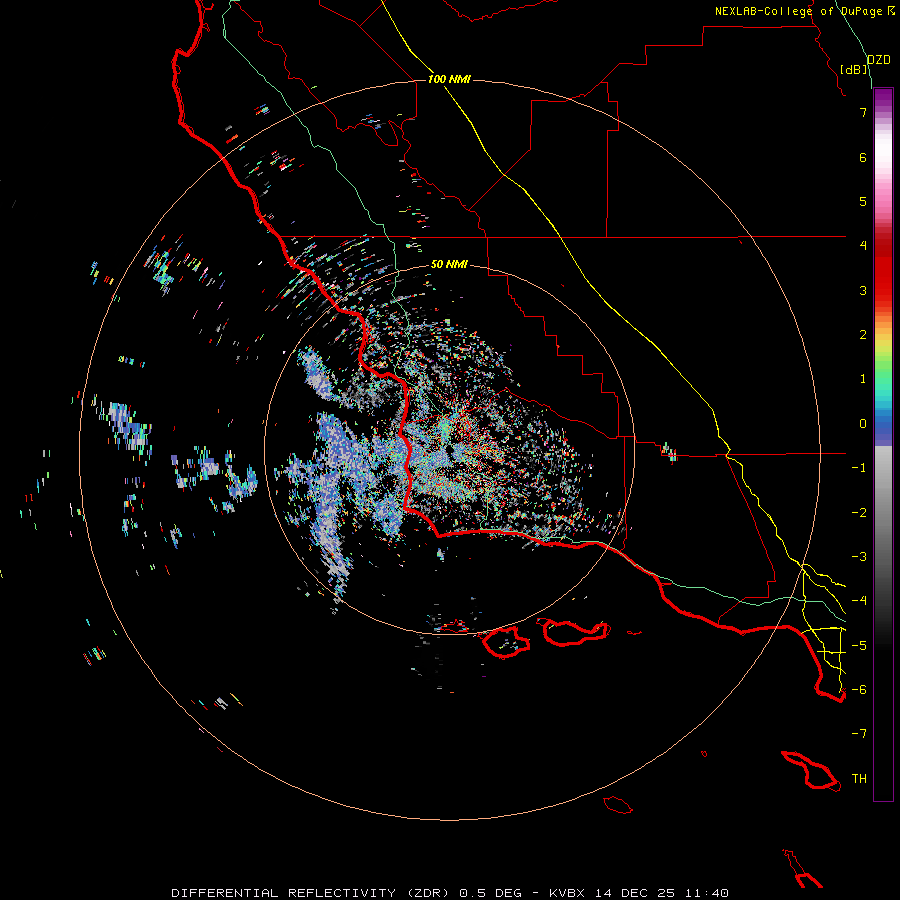
Task: Click the 3 value on the color scale
Action: point(863,290)
